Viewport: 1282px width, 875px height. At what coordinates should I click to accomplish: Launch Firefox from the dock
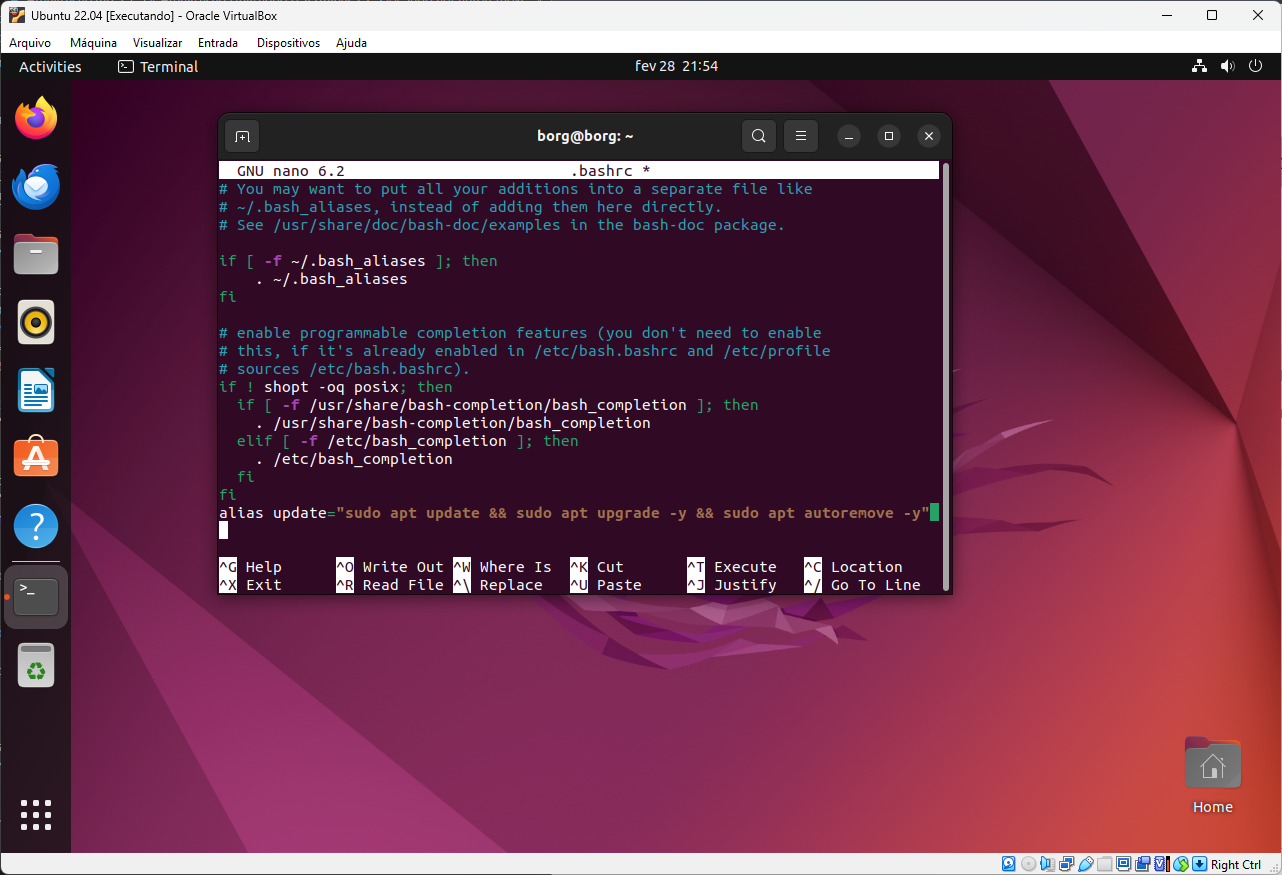click(36, 119)
